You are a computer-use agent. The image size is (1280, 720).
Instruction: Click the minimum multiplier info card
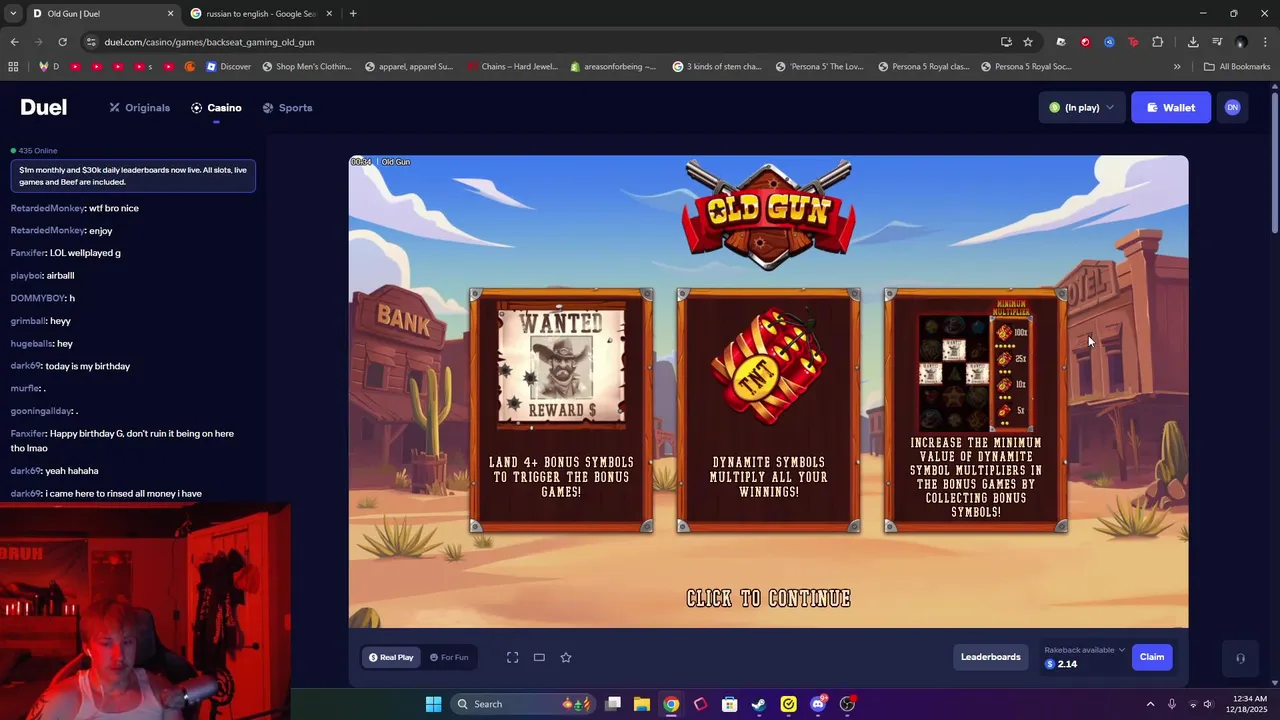click(x=975, y=411)
